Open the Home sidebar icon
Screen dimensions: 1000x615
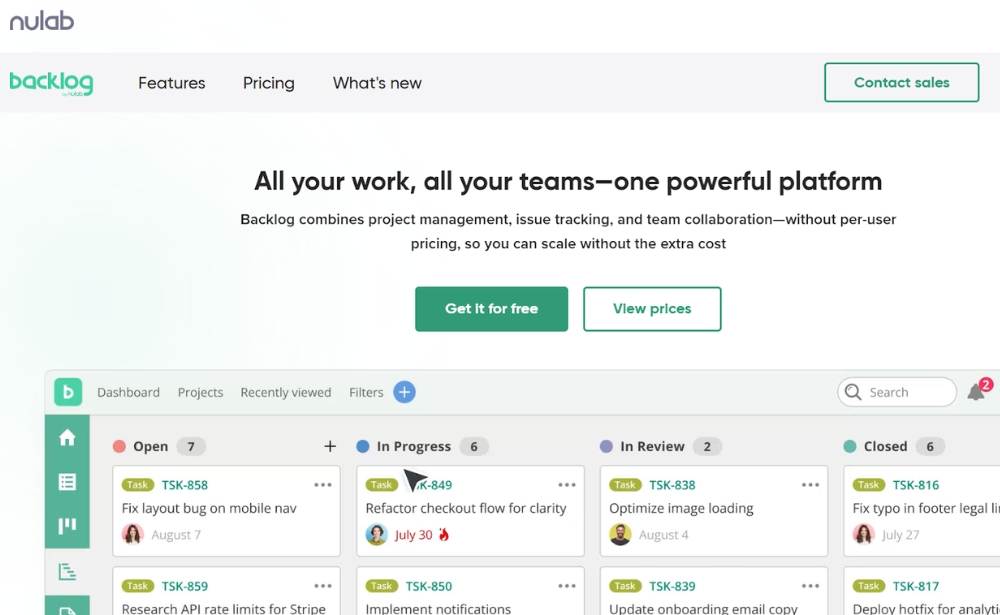coord(67,437)
